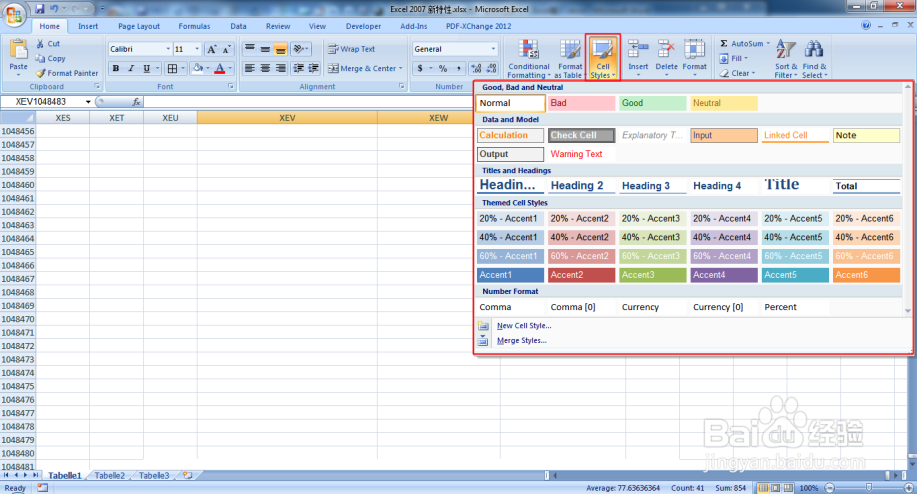Click the Format cells icon
The image size is (917, 494).
click(x=694, y=50)
